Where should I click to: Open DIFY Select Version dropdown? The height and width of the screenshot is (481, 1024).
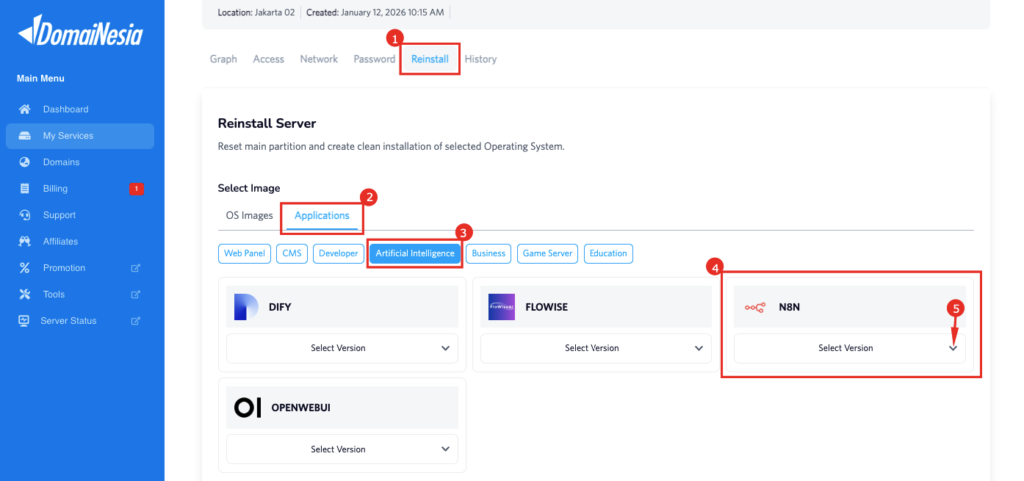(x=342, y=348)
